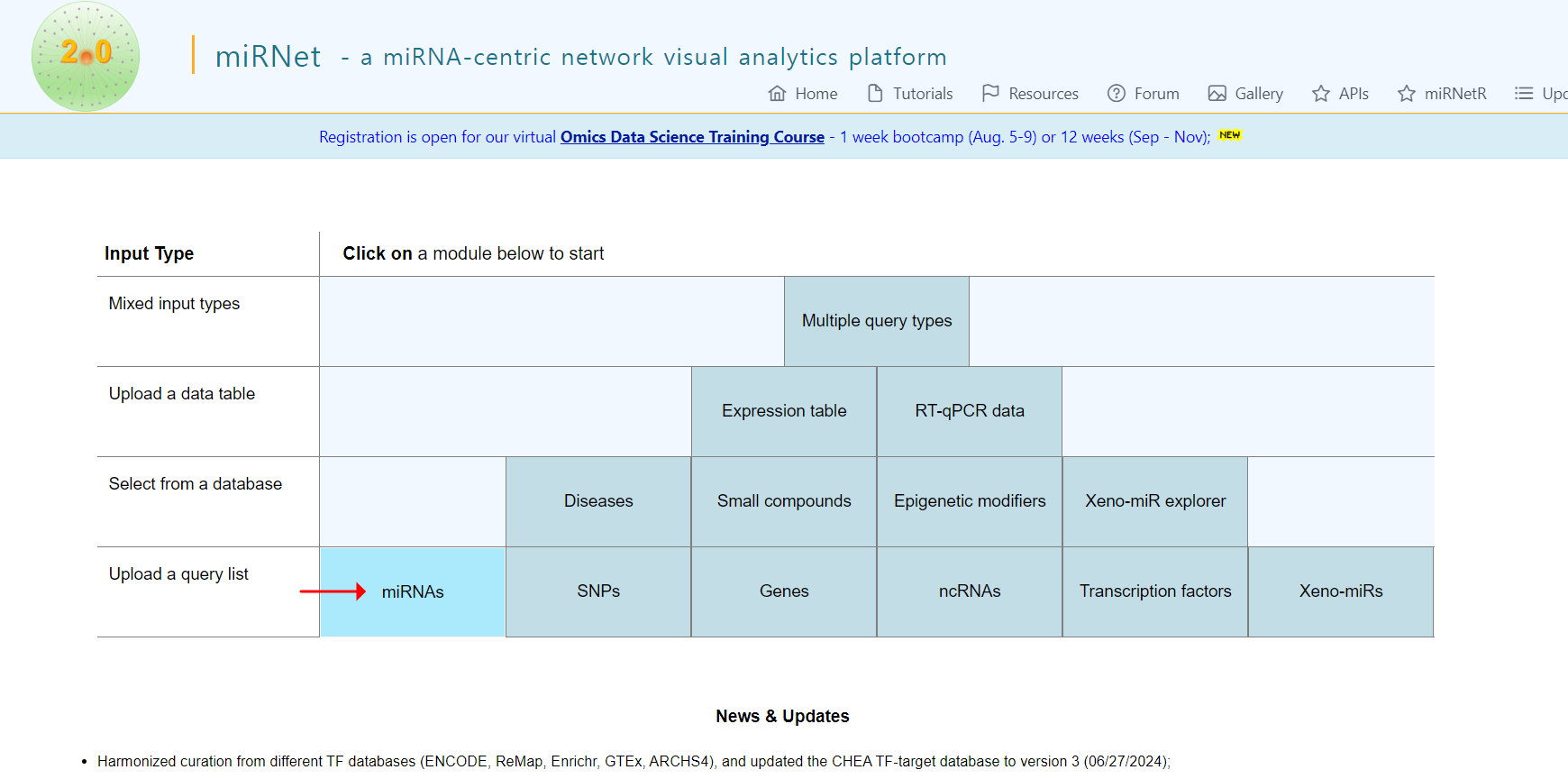This screenshot has width=1568, height=779.
Task: Click the miRNetR star icon
Action: coord(1407,93)
